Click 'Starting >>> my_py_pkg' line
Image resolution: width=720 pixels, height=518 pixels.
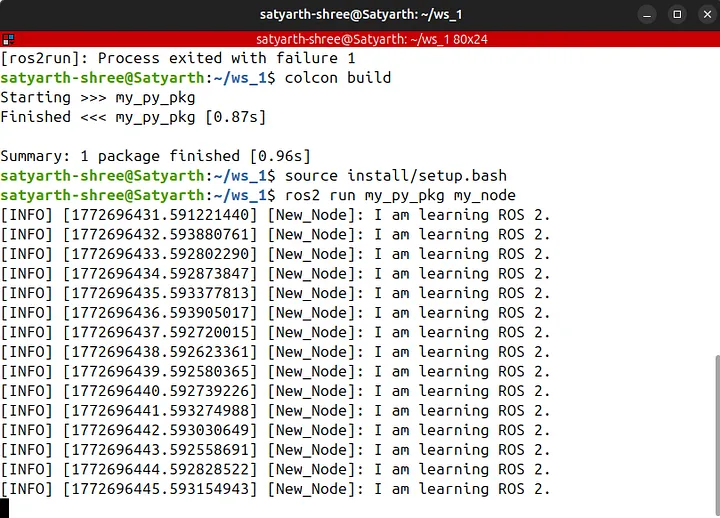tap(98, 98)
